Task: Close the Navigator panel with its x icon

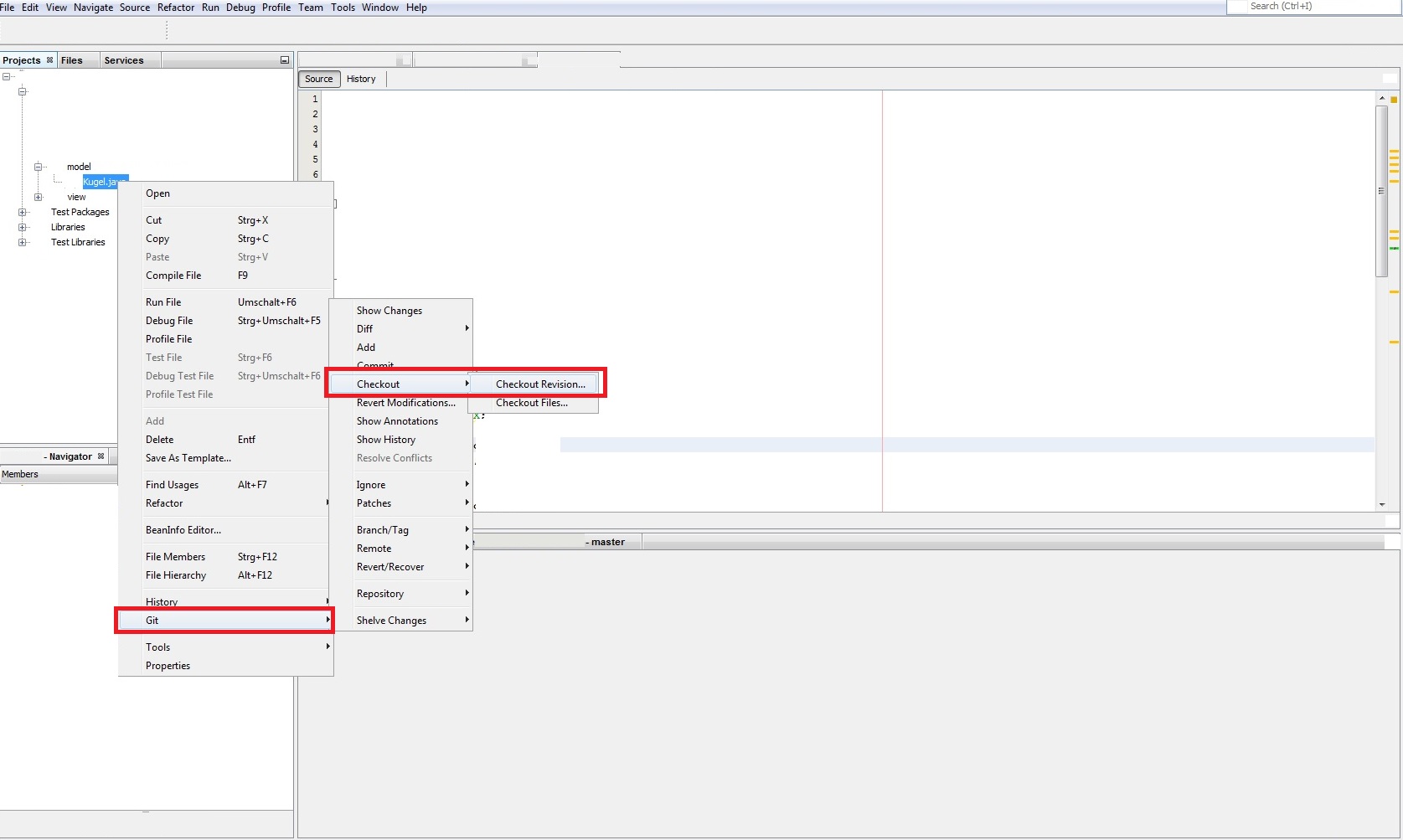Action: click(x=101, y=456)
